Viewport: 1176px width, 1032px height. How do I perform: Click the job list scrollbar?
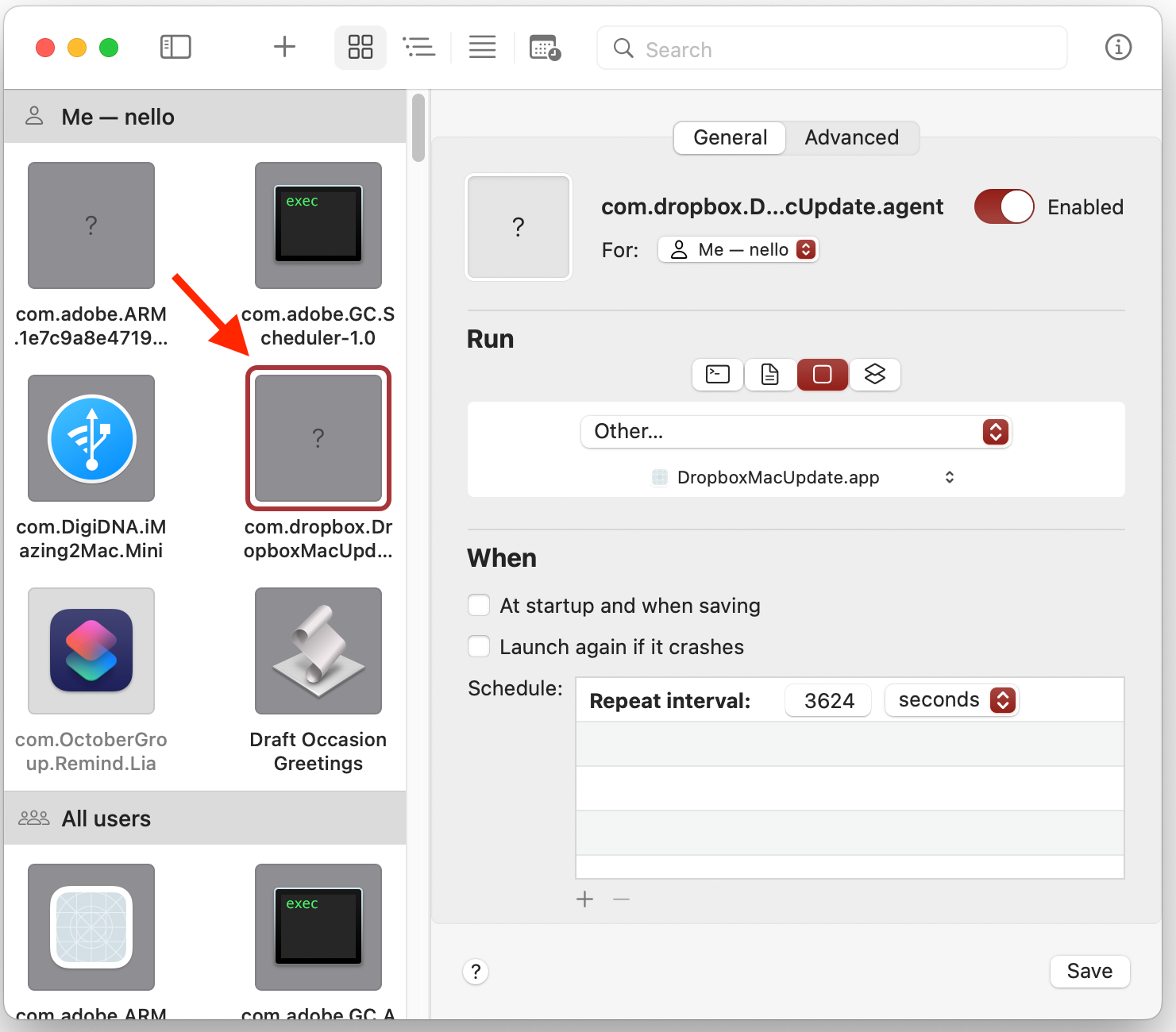point(418,127)
